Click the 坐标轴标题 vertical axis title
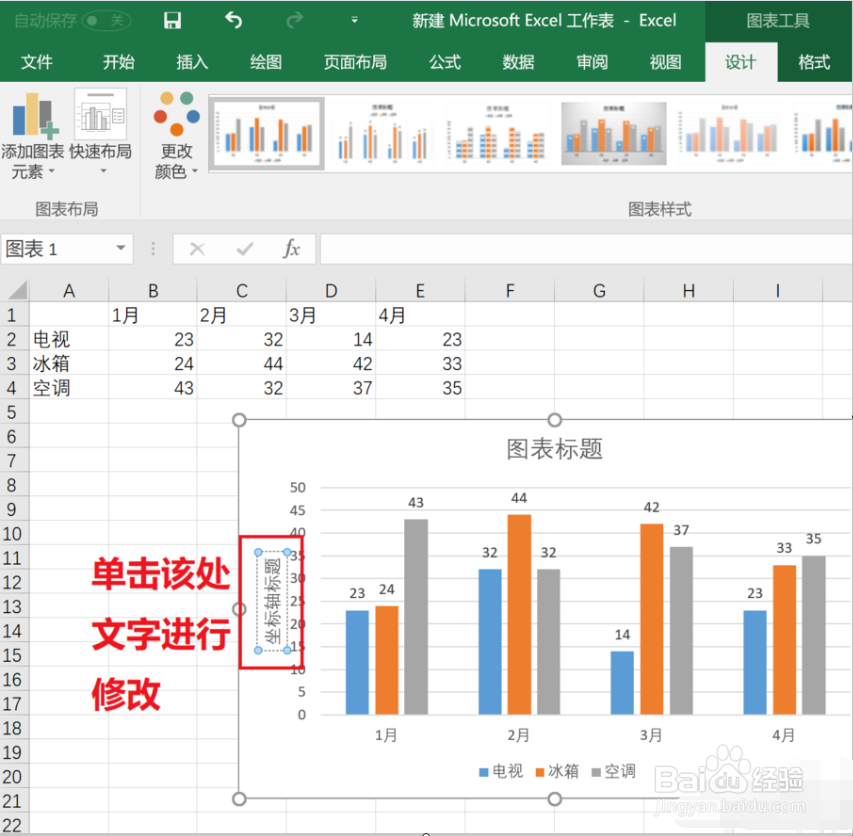The width and height of the screenshot is (853, 836). click(272, 601)
